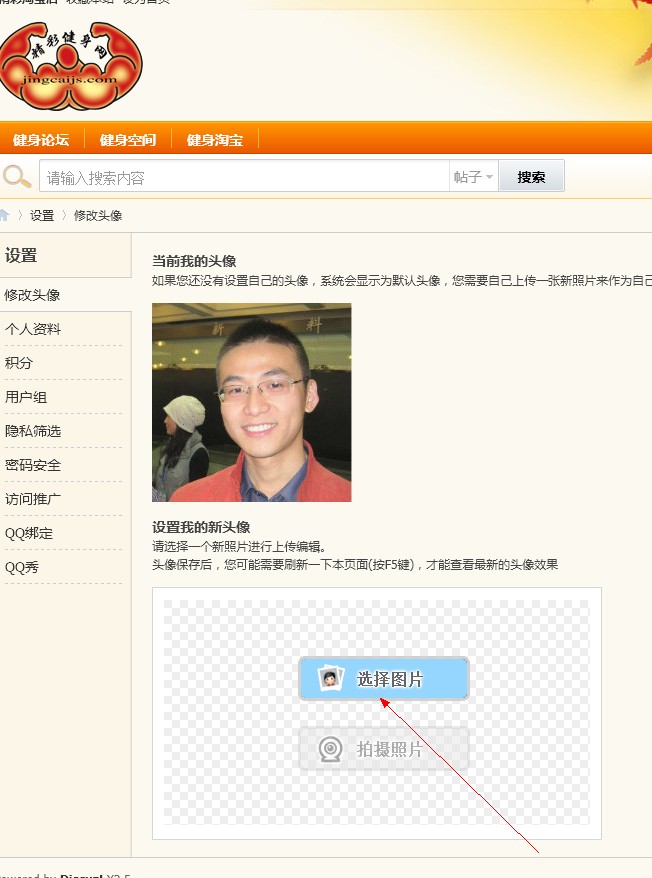
Task: Click the webcam icon on 拍摄照片
Action: 330,749
